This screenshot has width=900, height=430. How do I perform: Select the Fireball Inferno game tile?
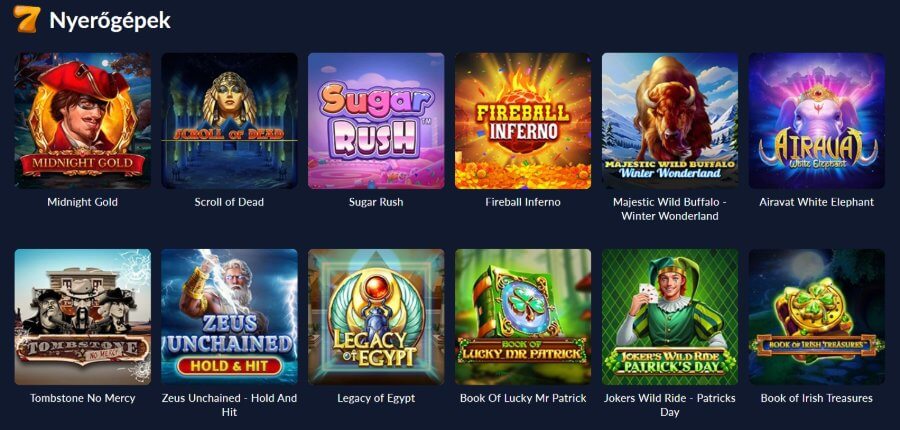(523, 121)
